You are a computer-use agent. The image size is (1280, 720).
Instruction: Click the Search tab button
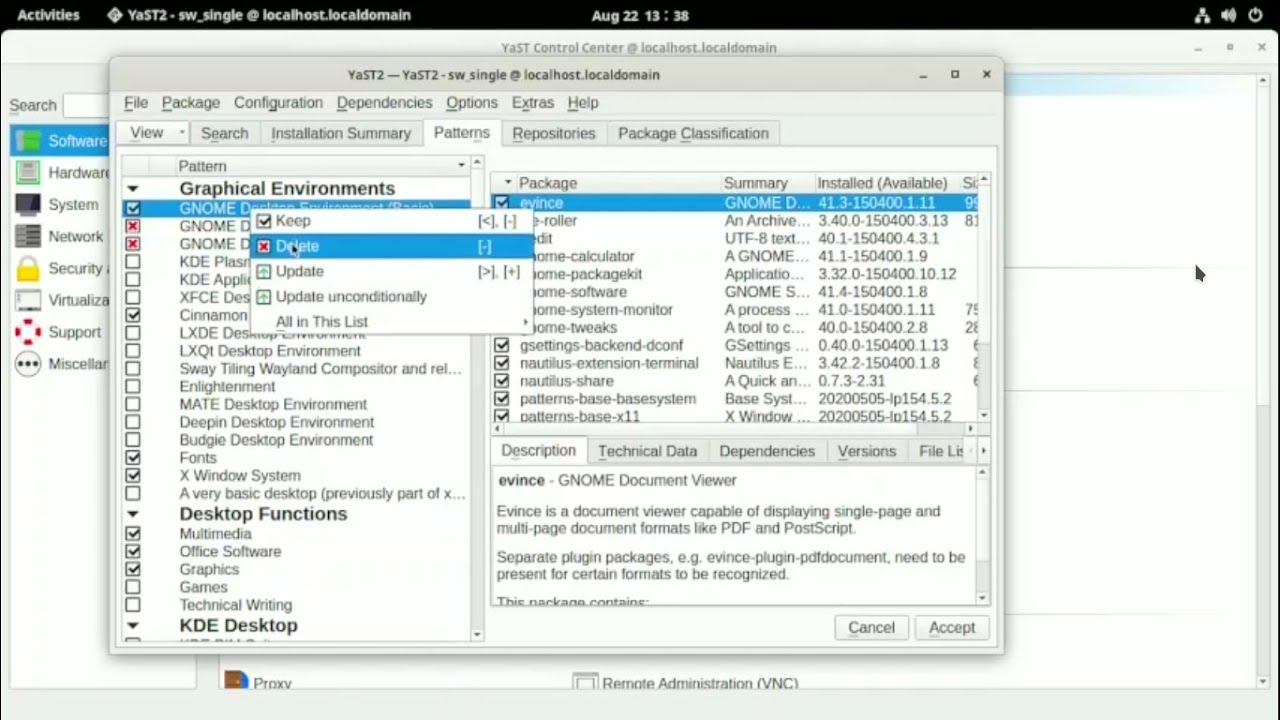224,133
